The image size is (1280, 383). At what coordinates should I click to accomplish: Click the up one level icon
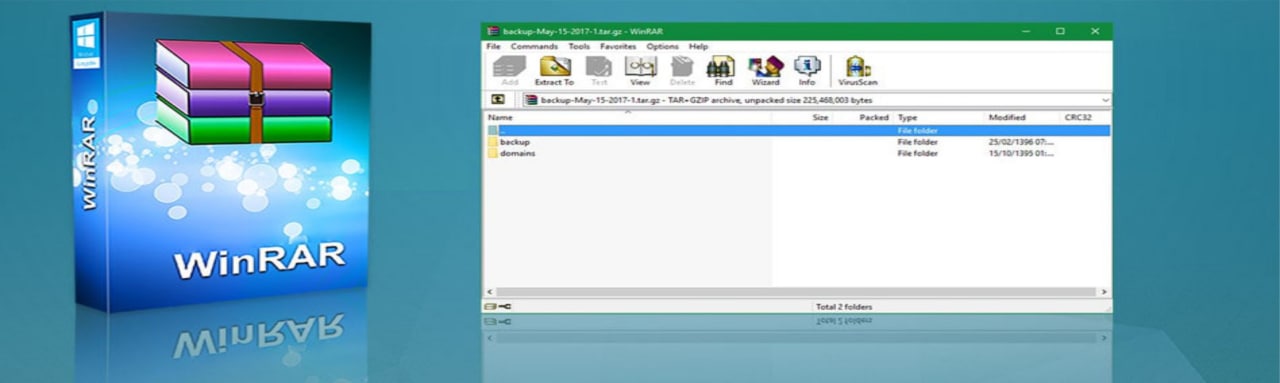[498, 100]
